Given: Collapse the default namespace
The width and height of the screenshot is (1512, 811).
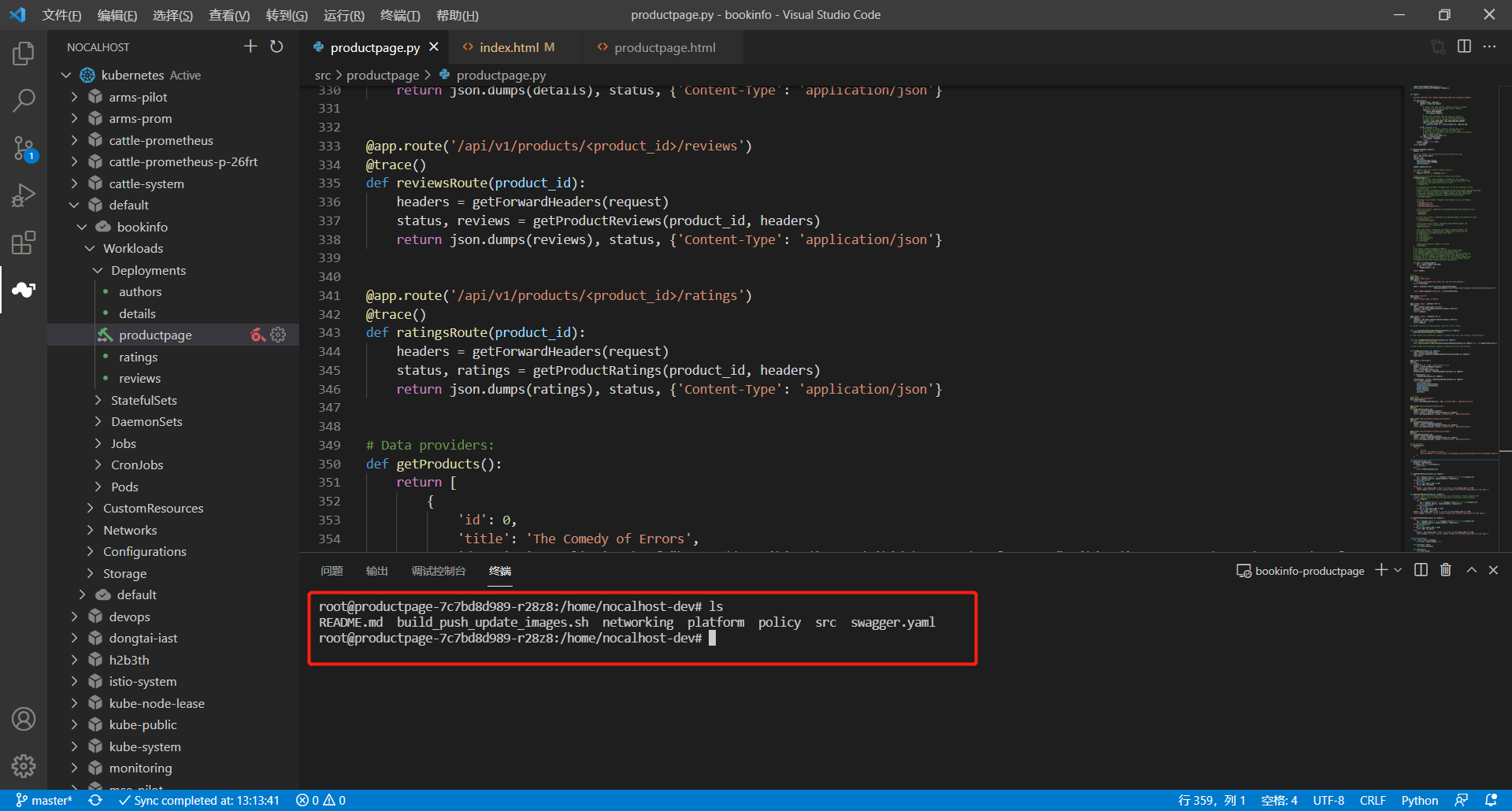Looking at the screenshot, I should point(74,205).
